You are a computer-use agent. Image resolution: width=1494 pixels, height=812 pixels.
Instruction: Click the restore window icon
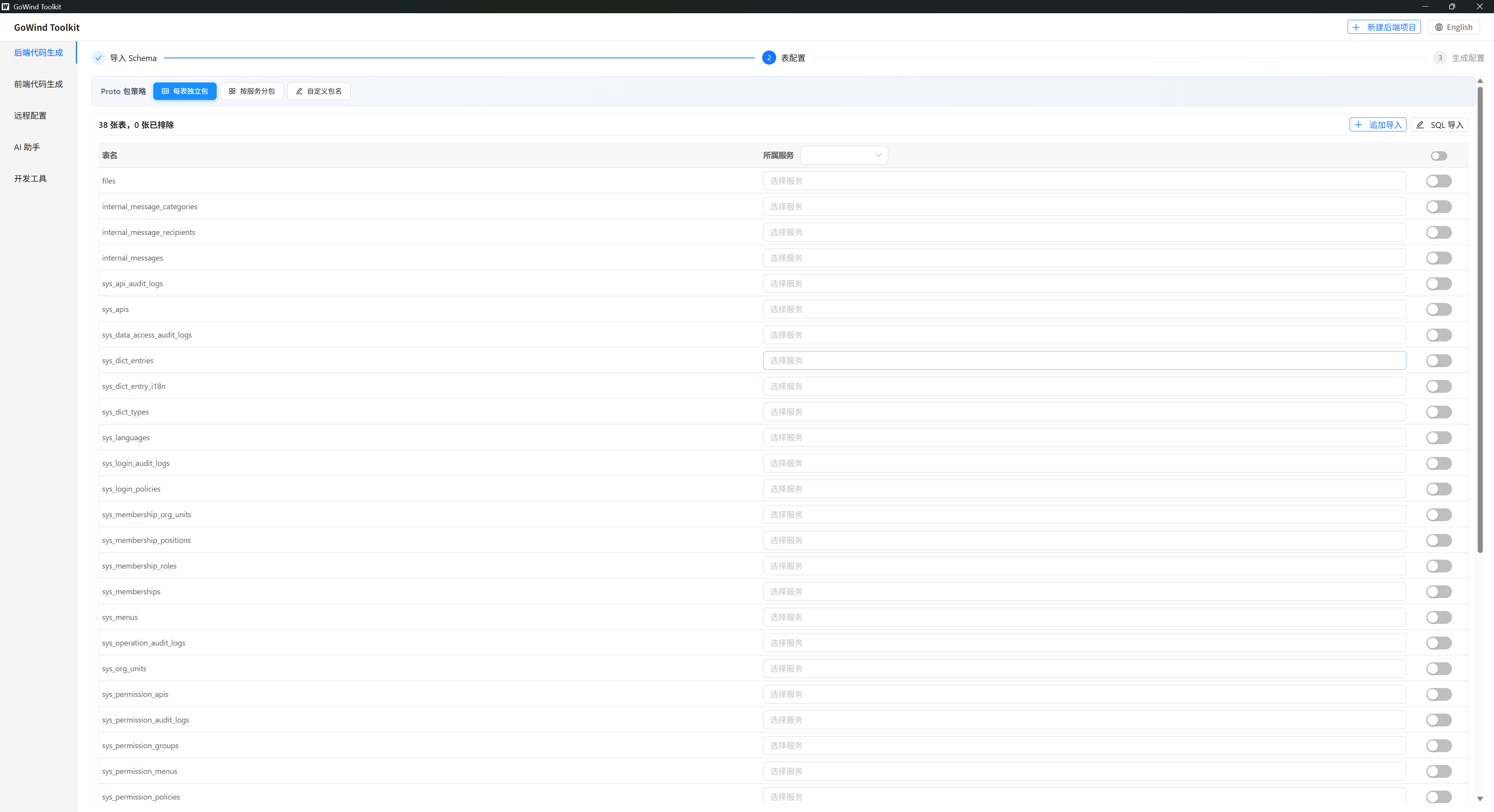[x=1452, y=6]
